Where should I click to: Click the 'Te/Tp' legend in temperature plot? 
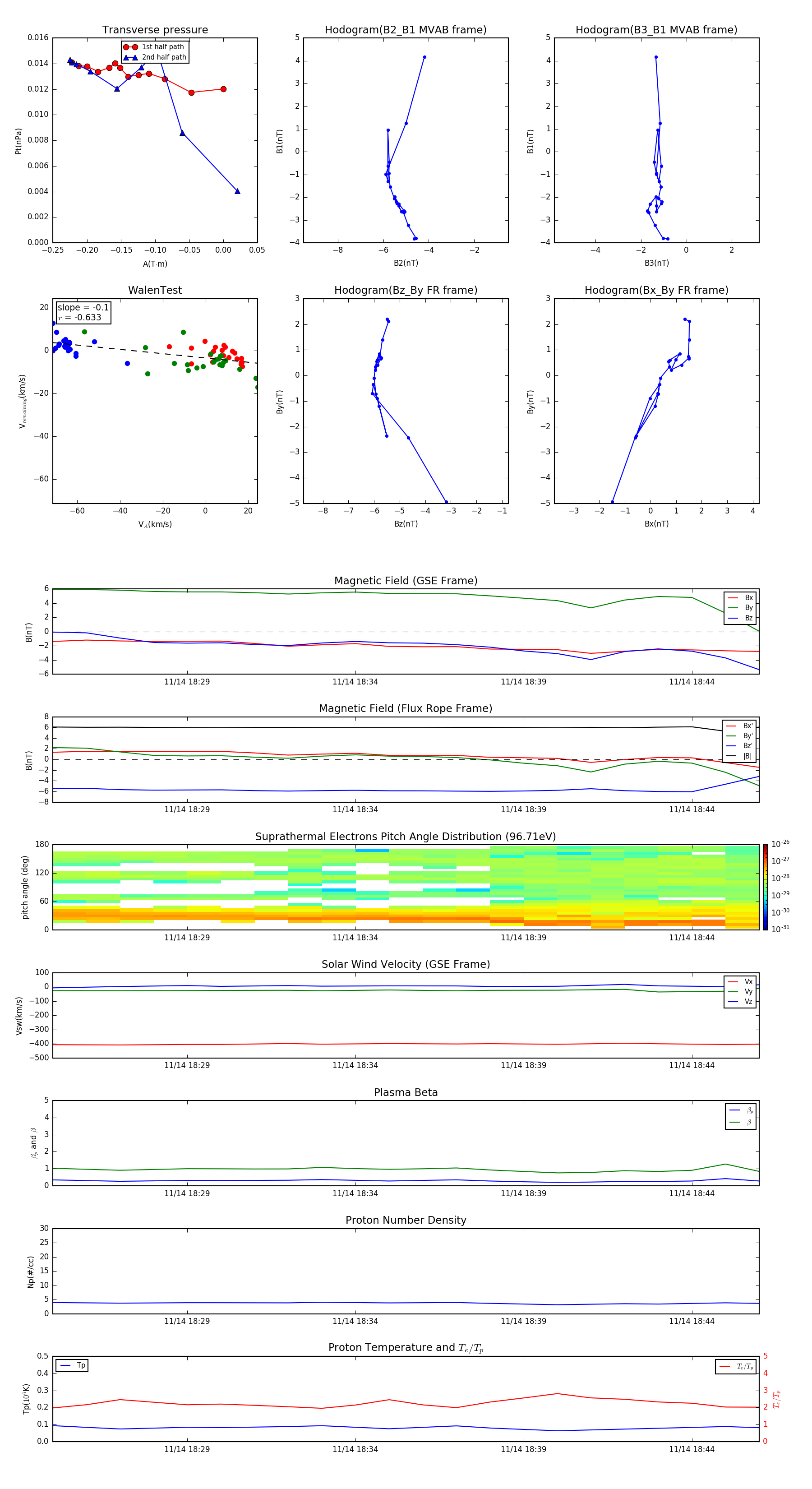(x=736, y=1366)
